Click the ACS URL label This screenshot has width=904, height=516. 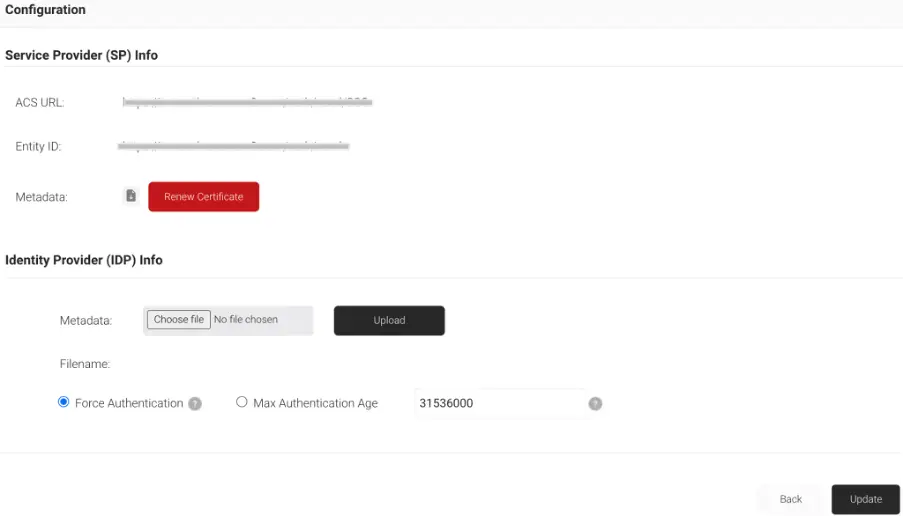pyautogui.click(x=40, y=103)
